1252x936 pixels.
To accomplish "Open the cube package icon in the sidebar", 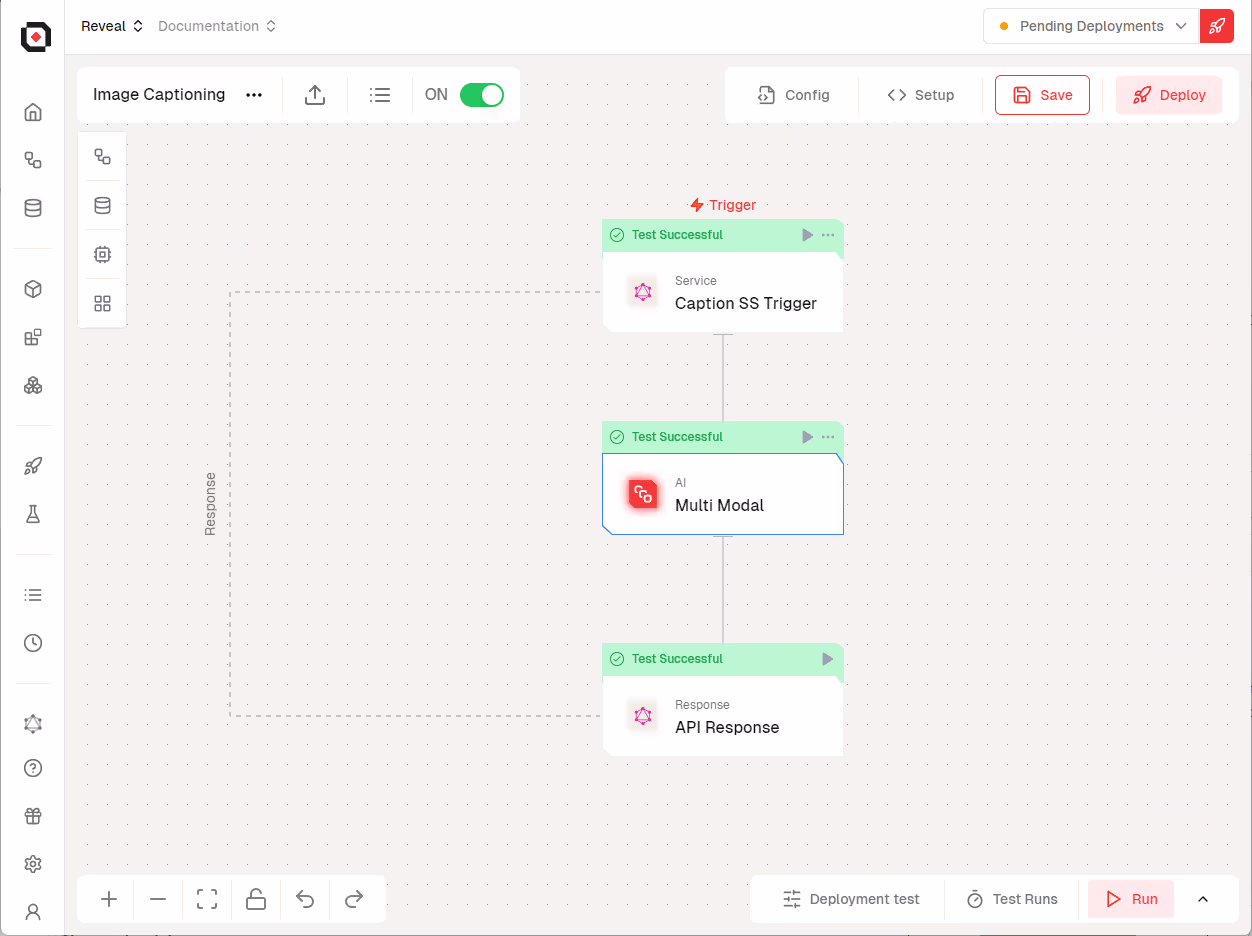I will pos(33,289).
